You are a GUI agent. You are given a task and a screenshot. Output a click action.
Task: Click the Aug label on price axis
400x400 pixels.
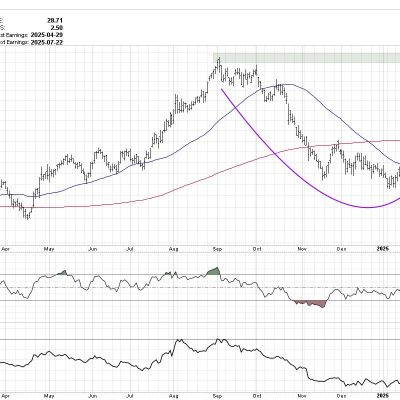173,249
